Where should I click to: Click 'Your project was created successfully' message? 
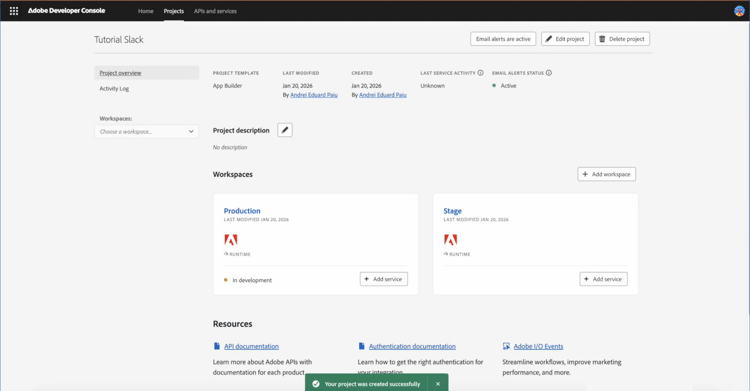pos(372,384)
